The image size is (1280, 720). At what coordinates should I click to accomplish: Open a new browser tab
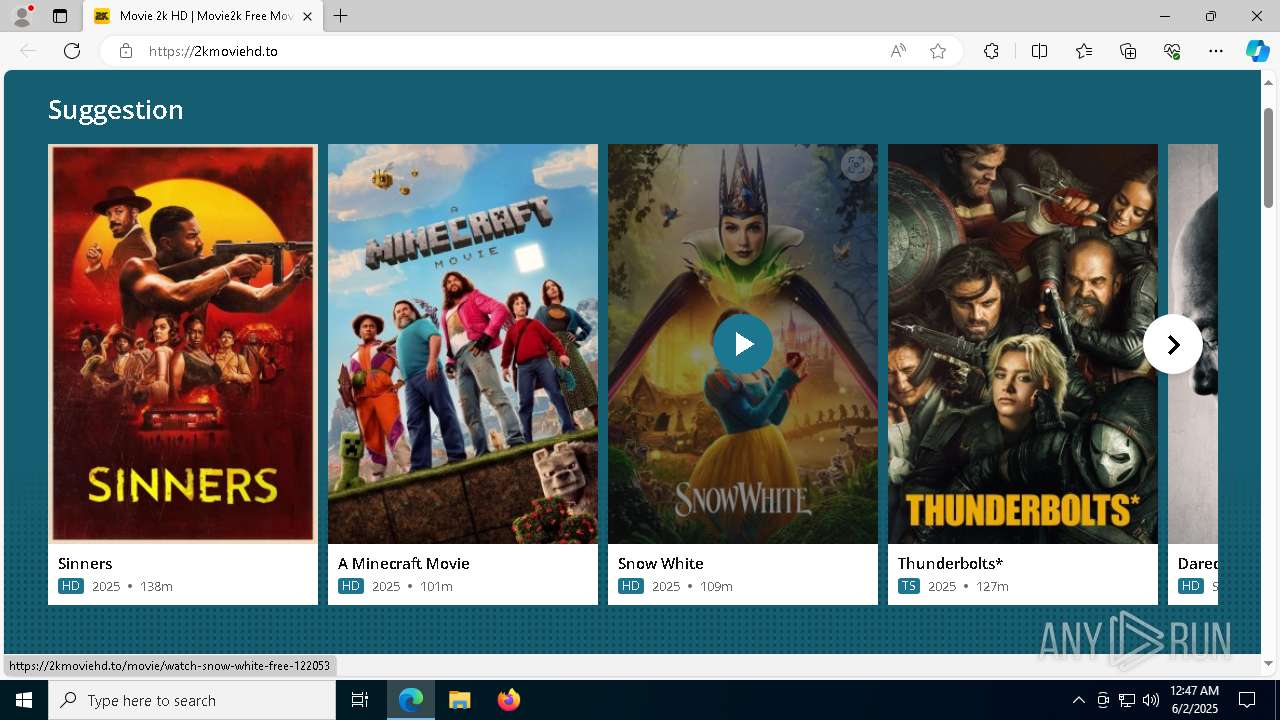[x=341, y=16]
